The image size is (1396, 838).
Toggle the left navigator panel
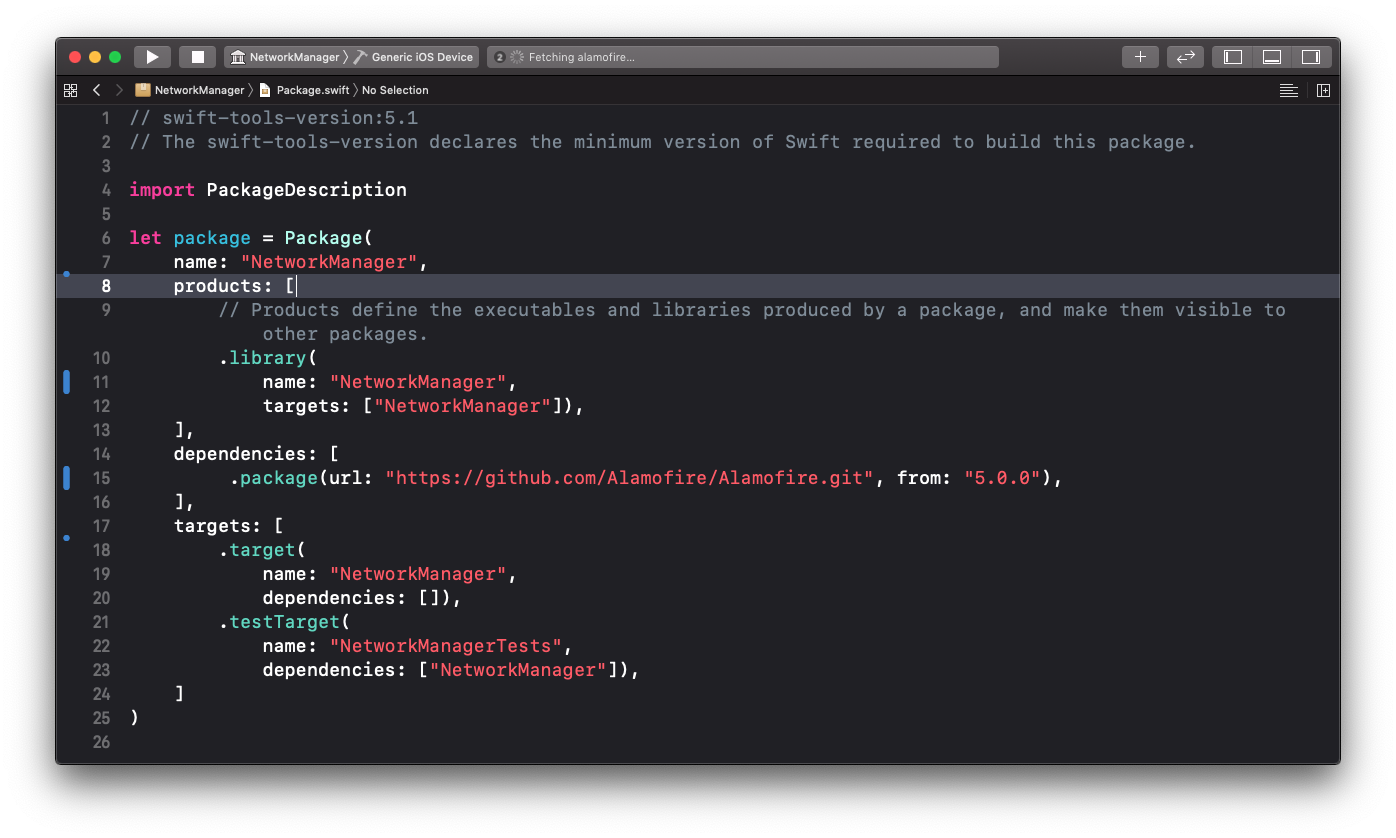[x=1233, y=57]
